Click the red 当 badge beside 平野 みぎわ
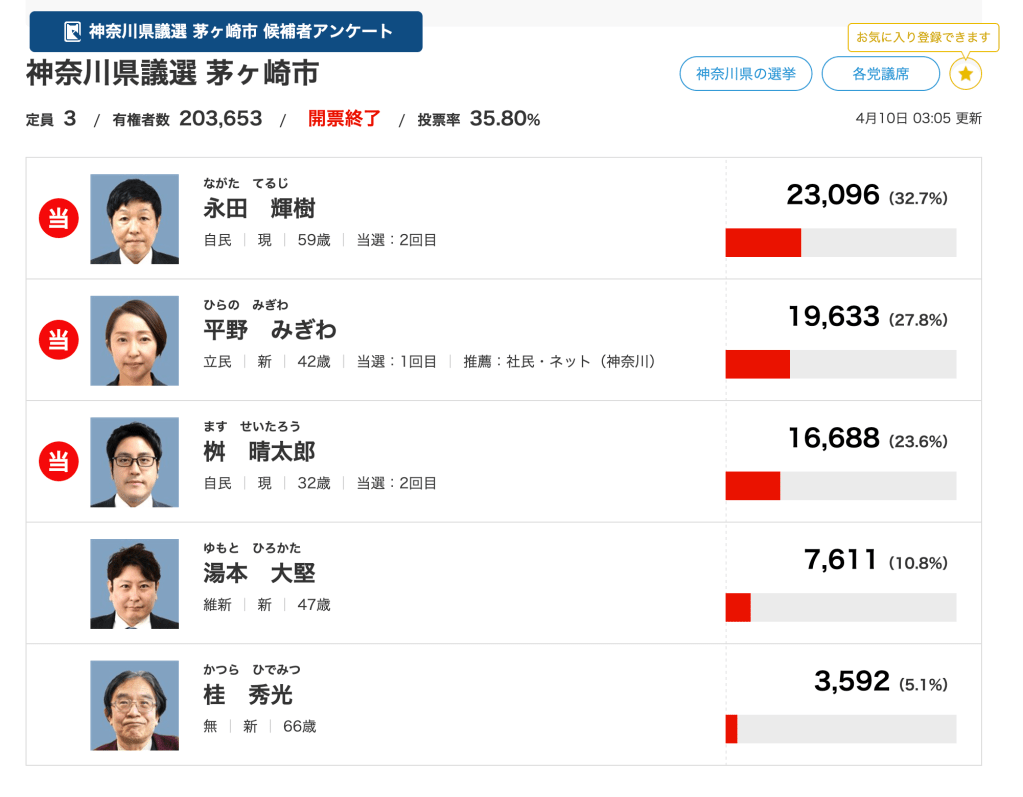The height and width of the screenshot is (797, 1023). pos(58,340)
